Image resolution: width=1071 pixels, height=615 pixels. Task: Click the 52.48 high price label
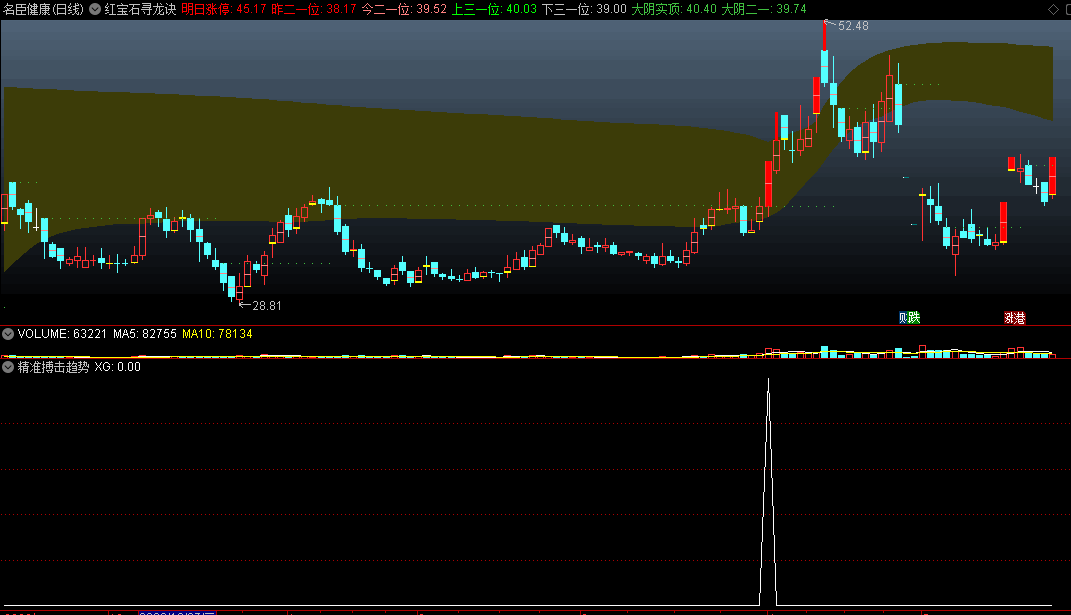[x=853, y=26]
